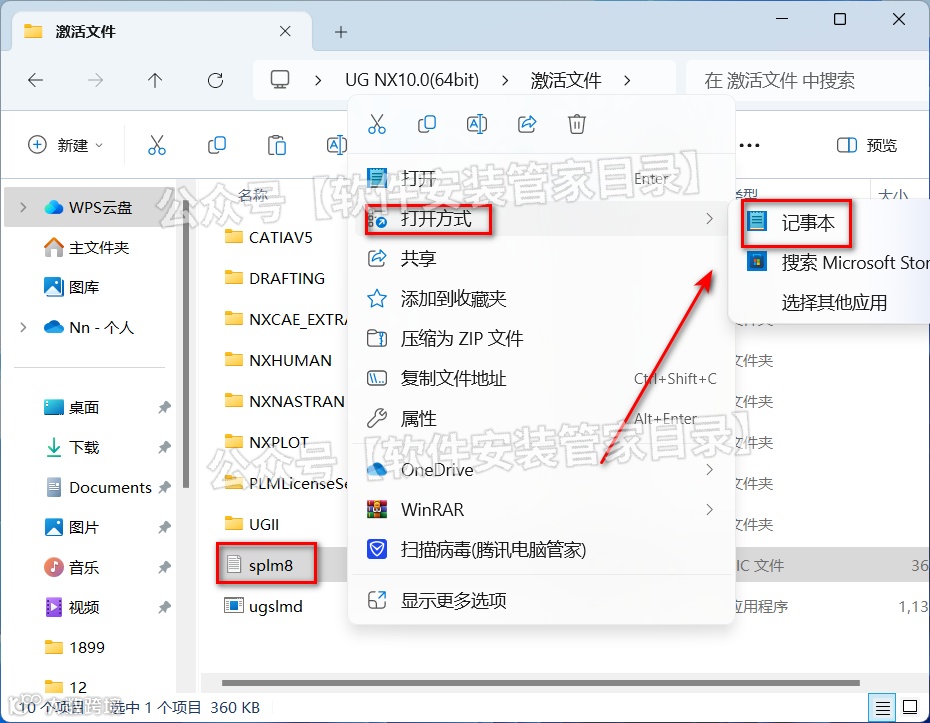
Task: Open 下载 in the sidebar
Action: [72, 447]
